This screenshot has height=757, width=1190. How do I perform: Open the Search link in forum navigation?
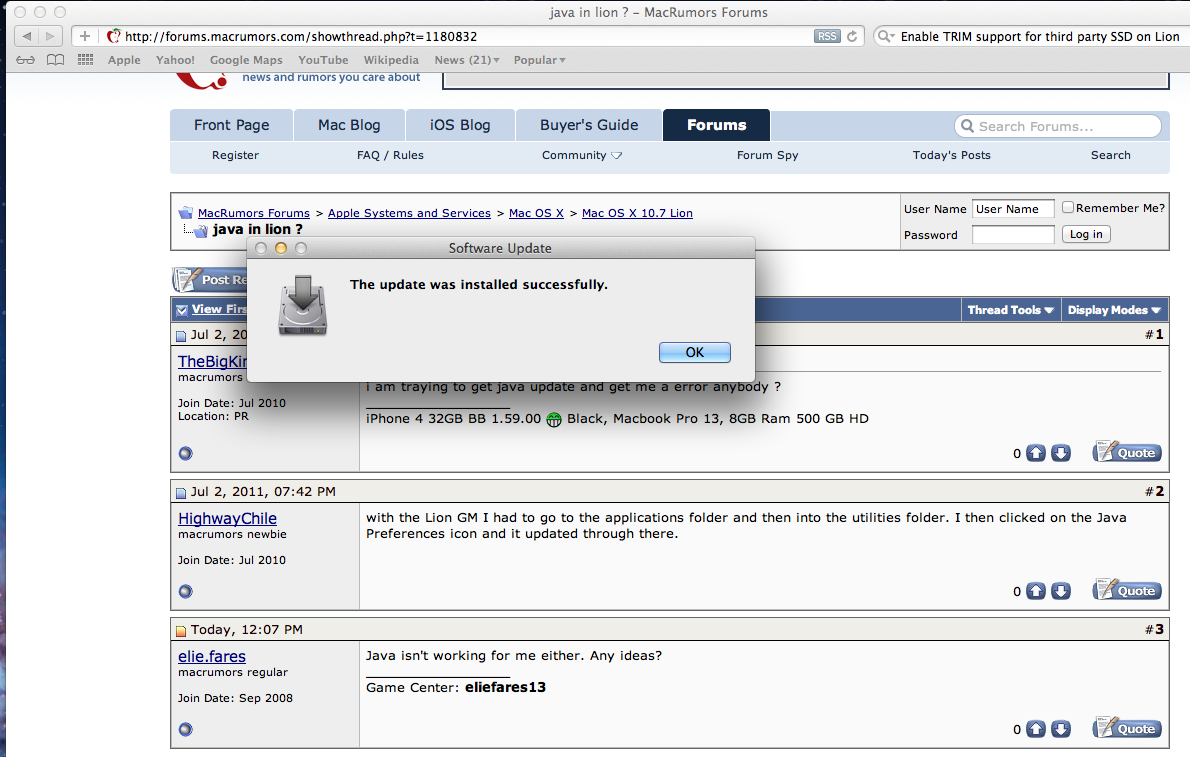click(1110, 155)
